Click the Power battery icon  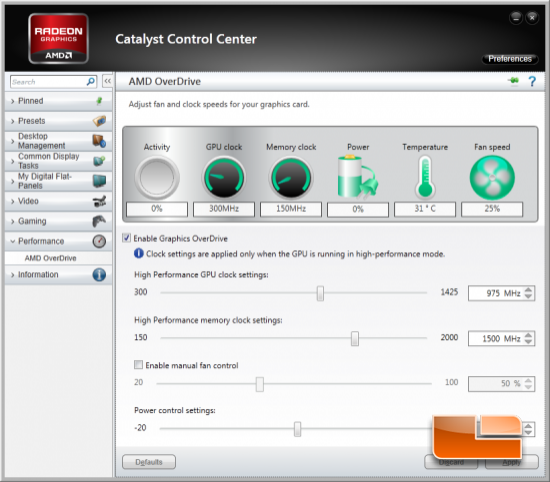click(x=357, y=177)
